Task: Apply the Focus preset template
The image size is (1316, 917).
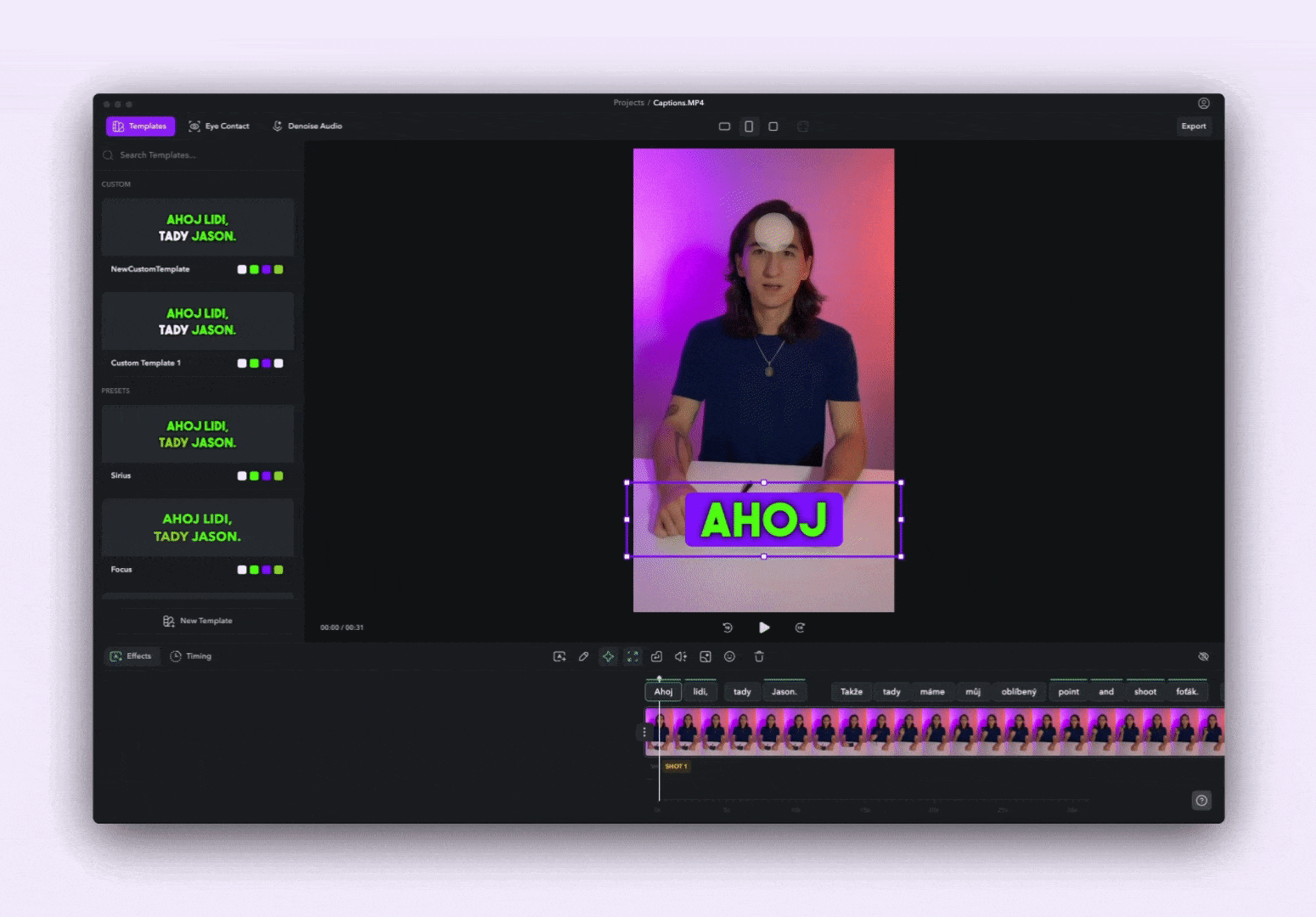Action: 198,527
